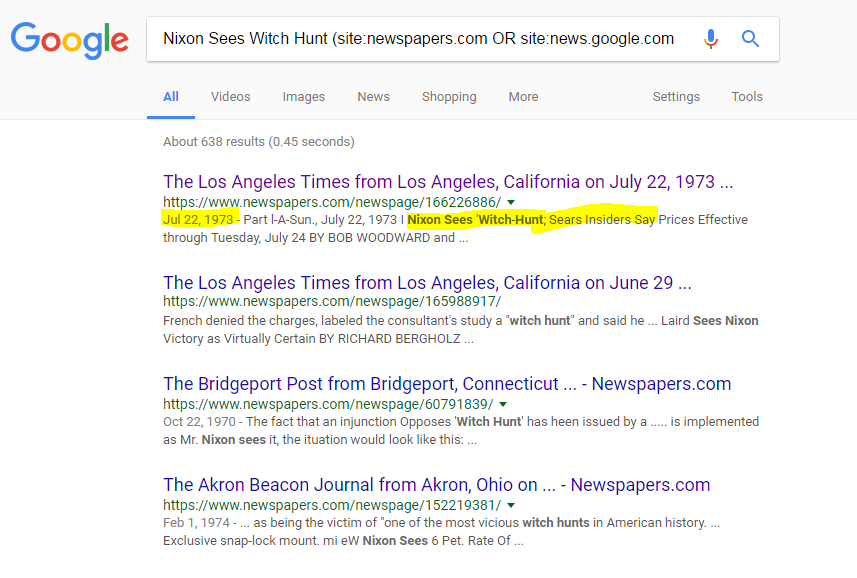This screenshot has height=578, width=857.
Task: Click 'Laird Sees Nixon' snippet text
Action: [709, 321]
